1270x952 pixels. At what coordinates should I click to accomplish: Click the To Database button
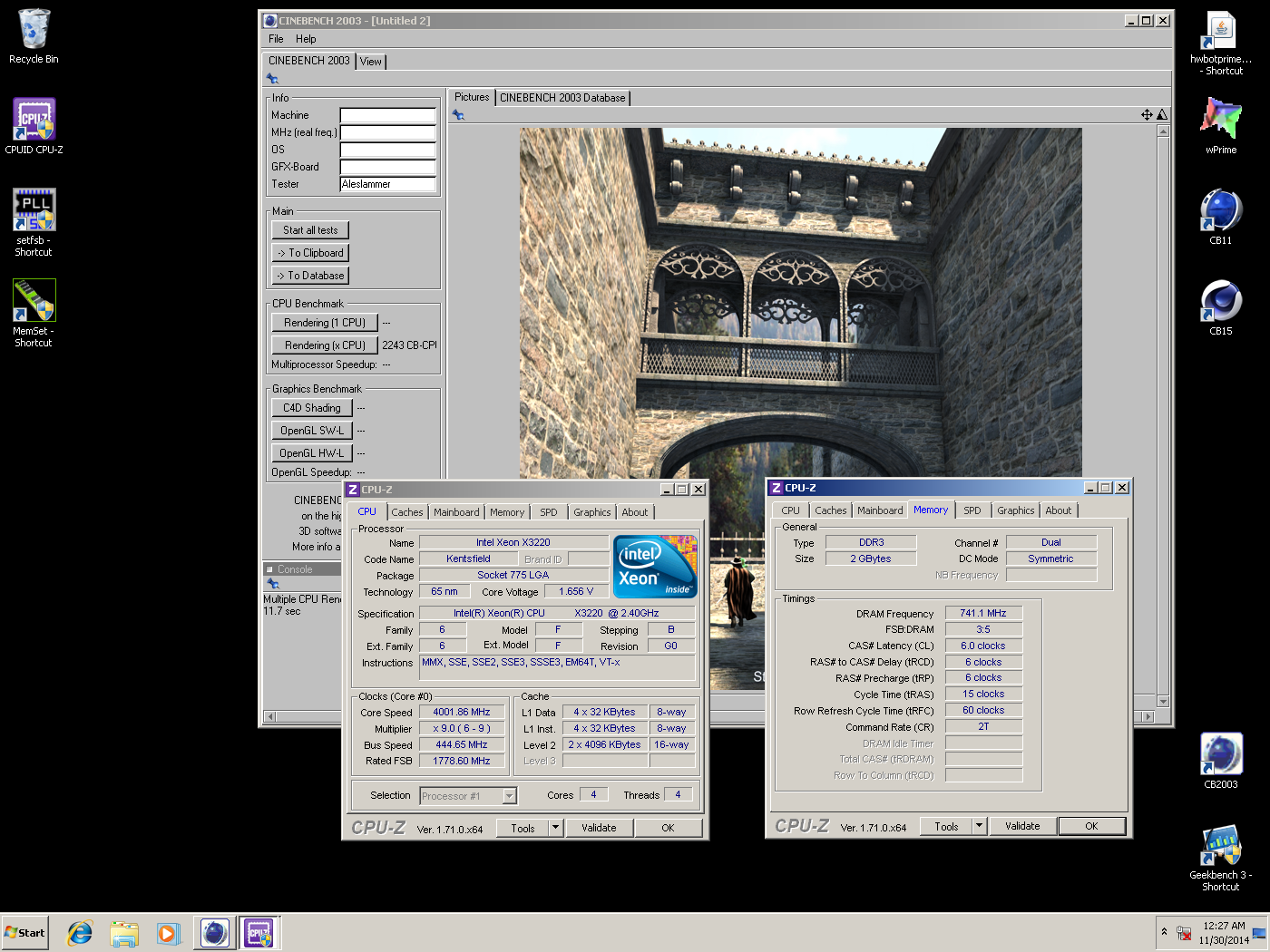click(x=310, y=276)
